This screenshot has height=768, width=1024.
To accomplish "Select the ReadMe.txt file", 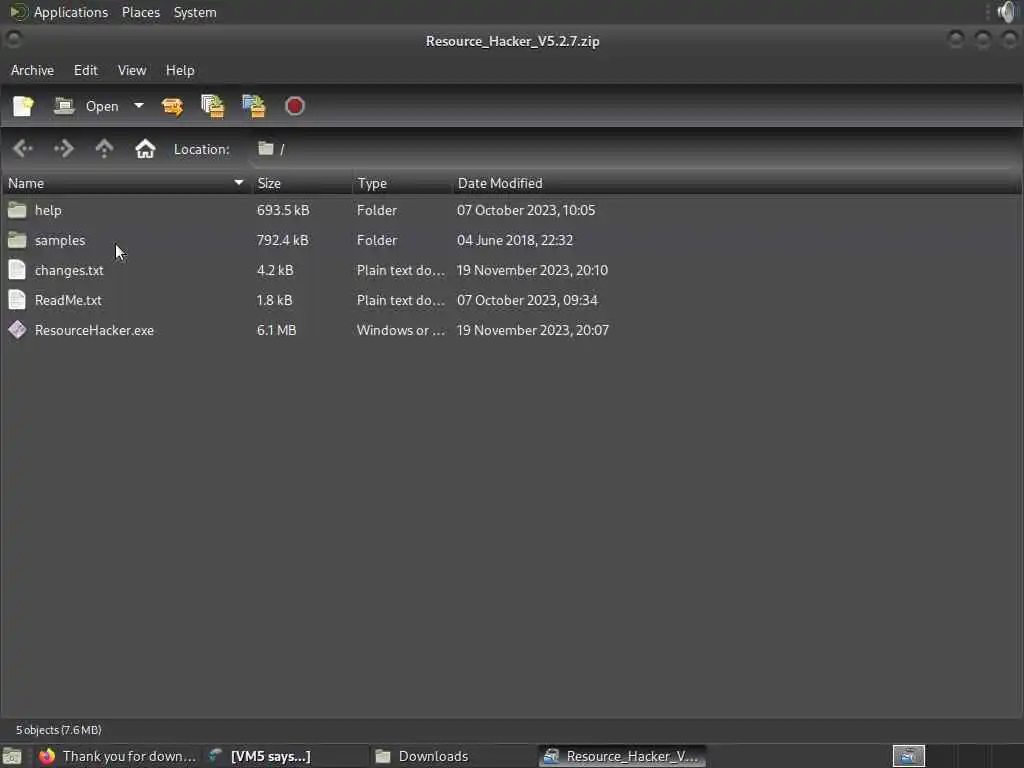I will (511, 300).
